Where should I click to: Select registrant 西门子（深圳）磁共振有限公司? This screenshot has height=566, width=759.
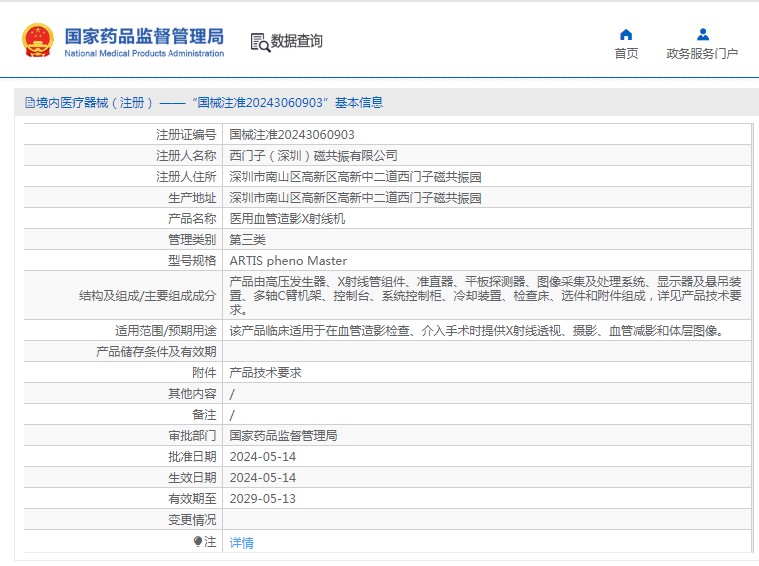tap(314, 155)
